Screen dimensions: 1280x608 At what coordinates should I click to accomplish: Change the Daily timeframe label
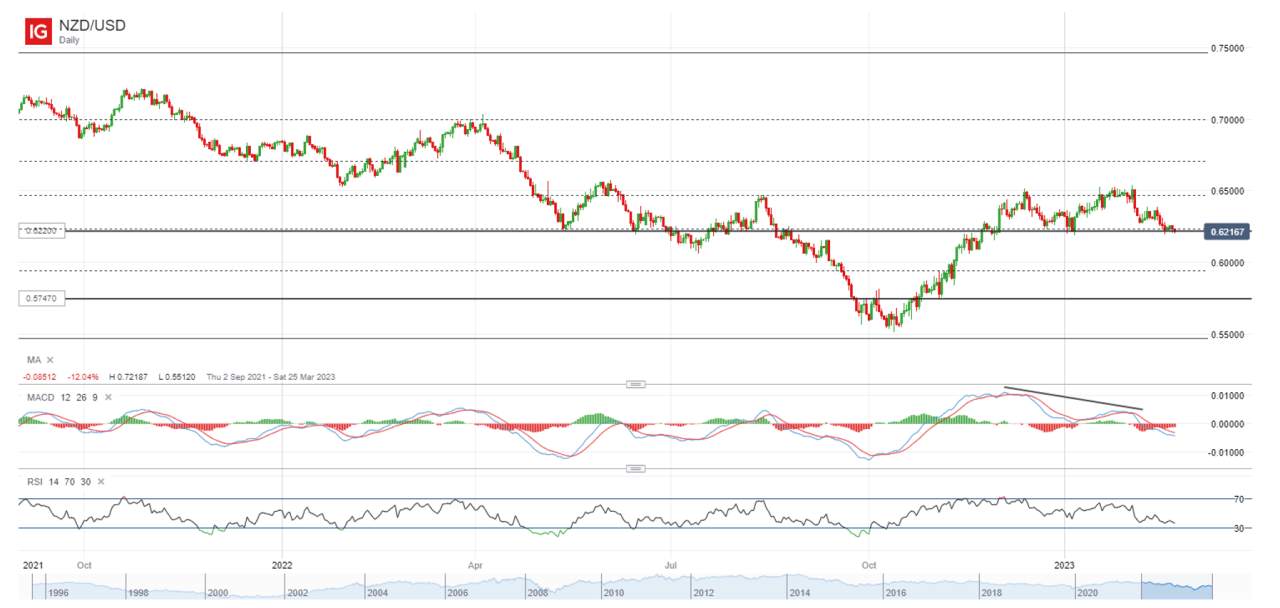69,41
